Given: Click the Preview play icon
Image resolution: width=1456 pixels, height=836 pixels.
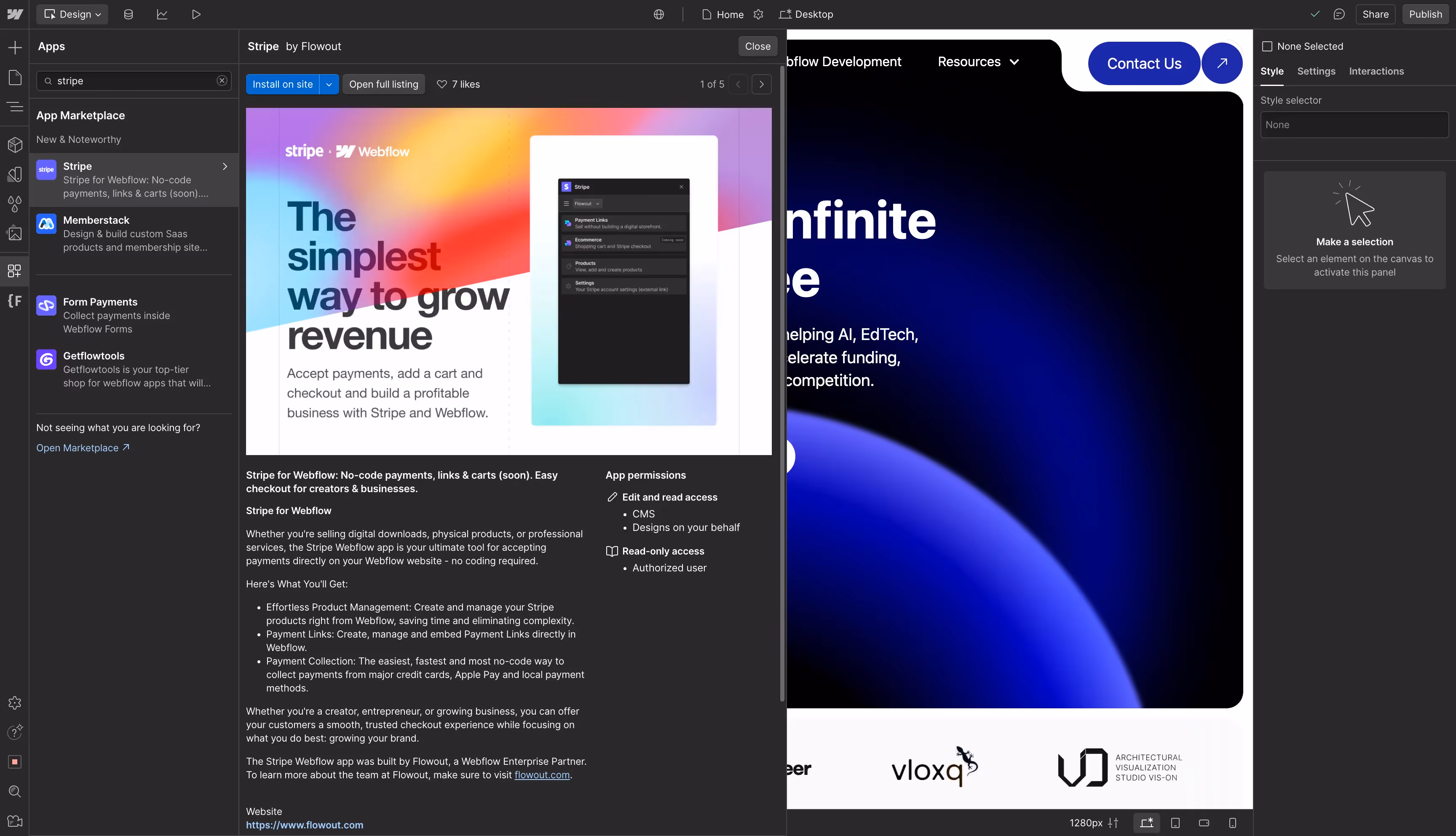Looking at the screenshot, I should (x=196, y=14).
